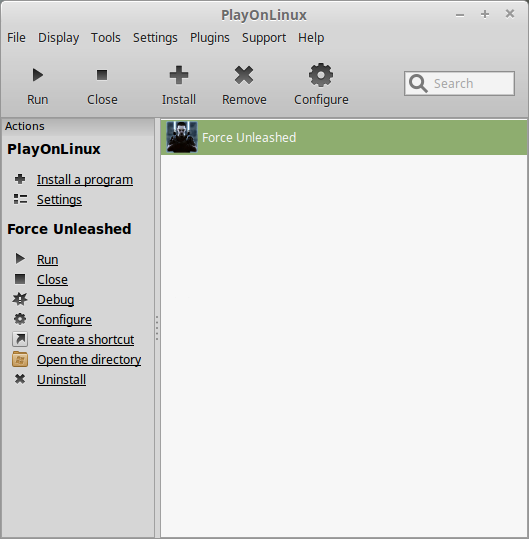Image resolution: width=529 pixels, height=539 pixels.
Task: Select the Force Unleashed game thumbnail
Action: click(x=182, y=137)
